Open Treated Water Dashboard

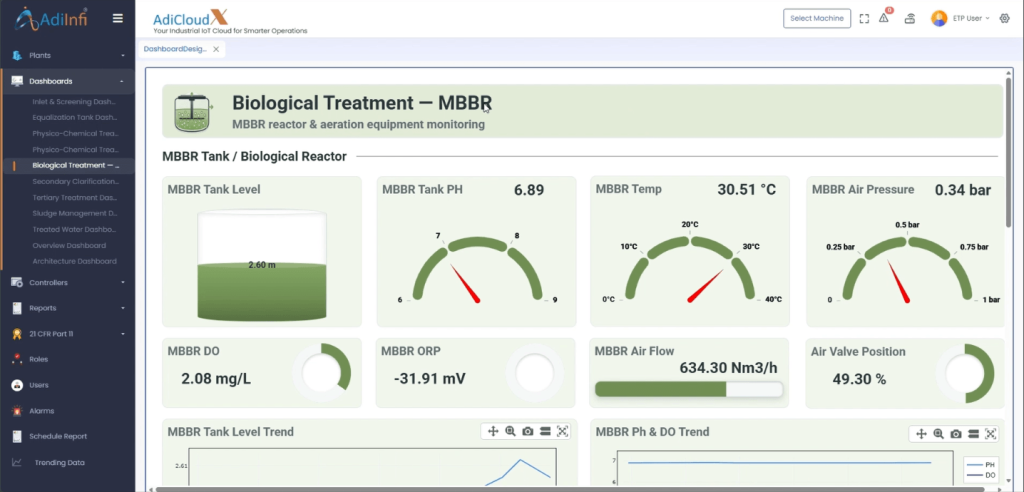tap(74, 229)
